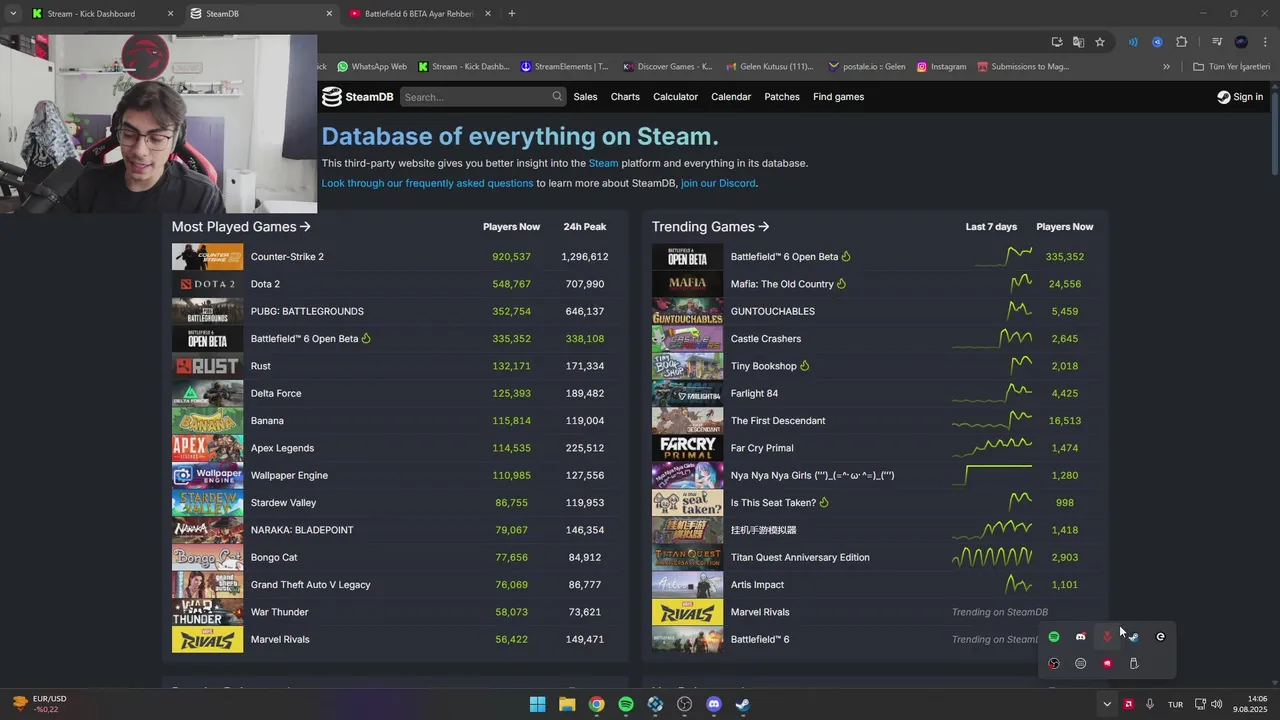Image resolution: width=1280 pixels, height=720 pixels.
Task: Click the Steam icon in tray overflow
Action: pyautogui.click(x=1134, y=637)
